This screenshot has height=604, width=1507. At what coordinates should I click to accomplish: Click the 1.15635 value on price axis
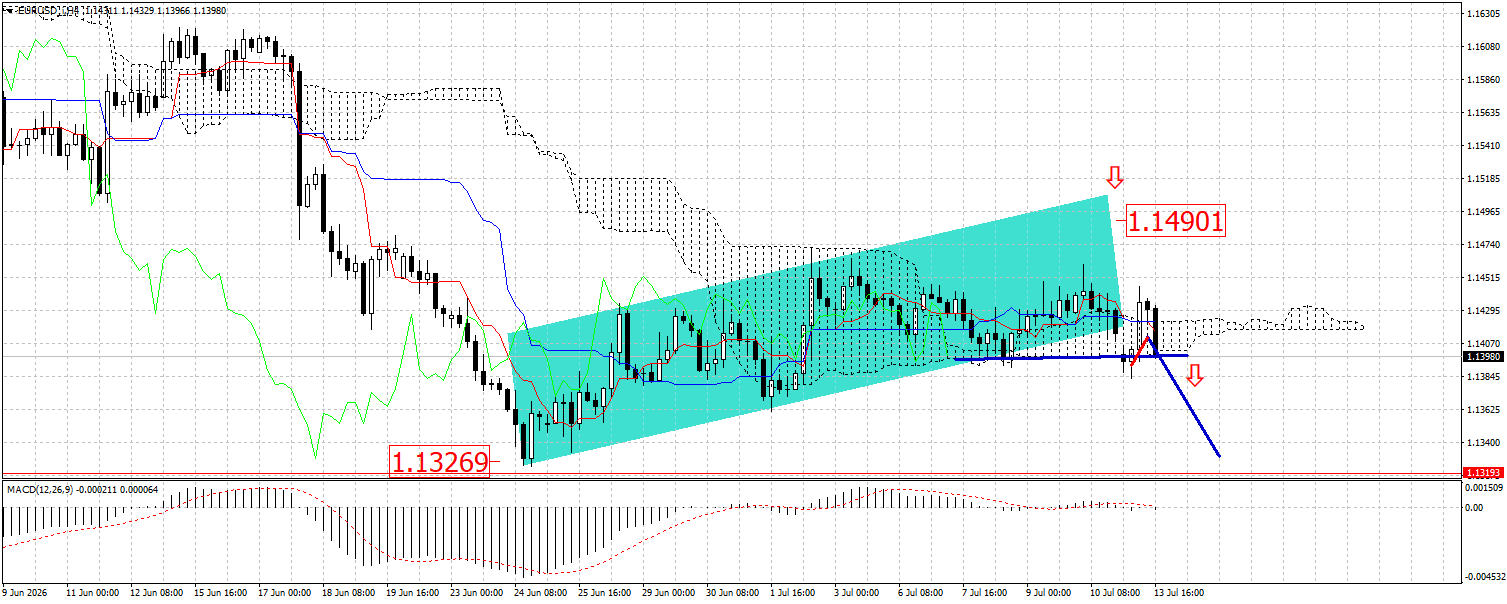[x=1481, y=114]
